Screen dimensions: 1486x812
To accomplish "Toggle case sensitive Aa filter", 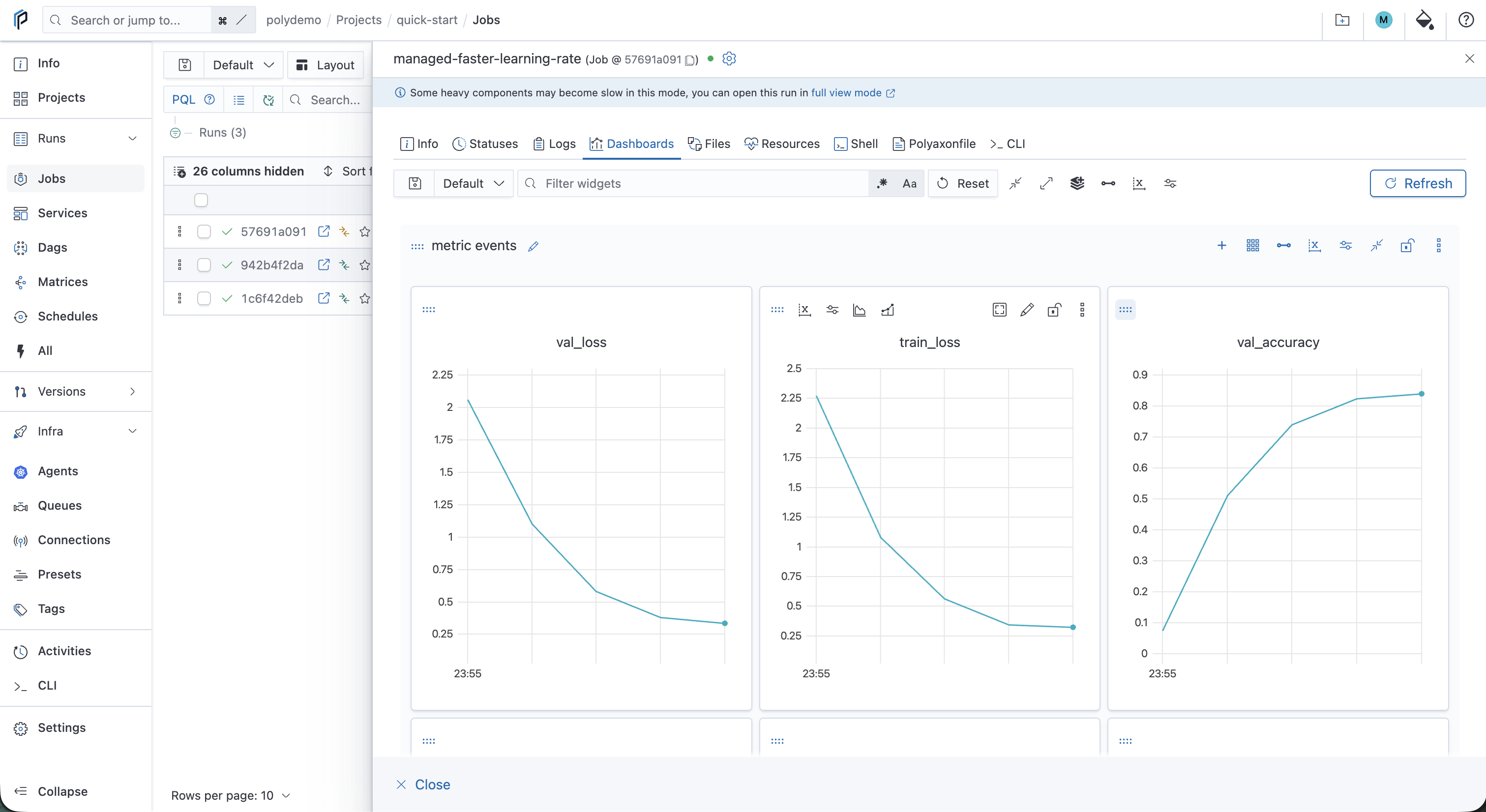I will pyautogui.click(x=909, y=183).
